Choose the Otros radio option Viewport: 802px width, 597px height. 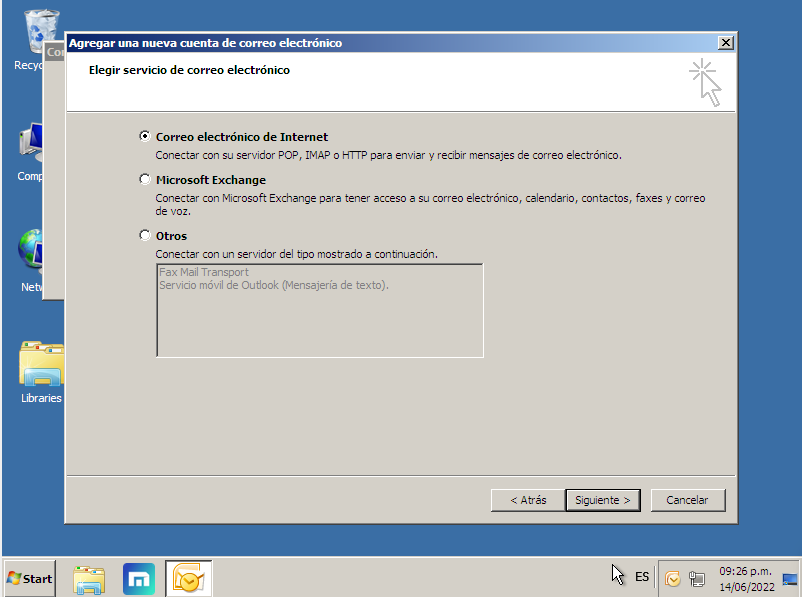pyautogui.click(x=145, y=235)
